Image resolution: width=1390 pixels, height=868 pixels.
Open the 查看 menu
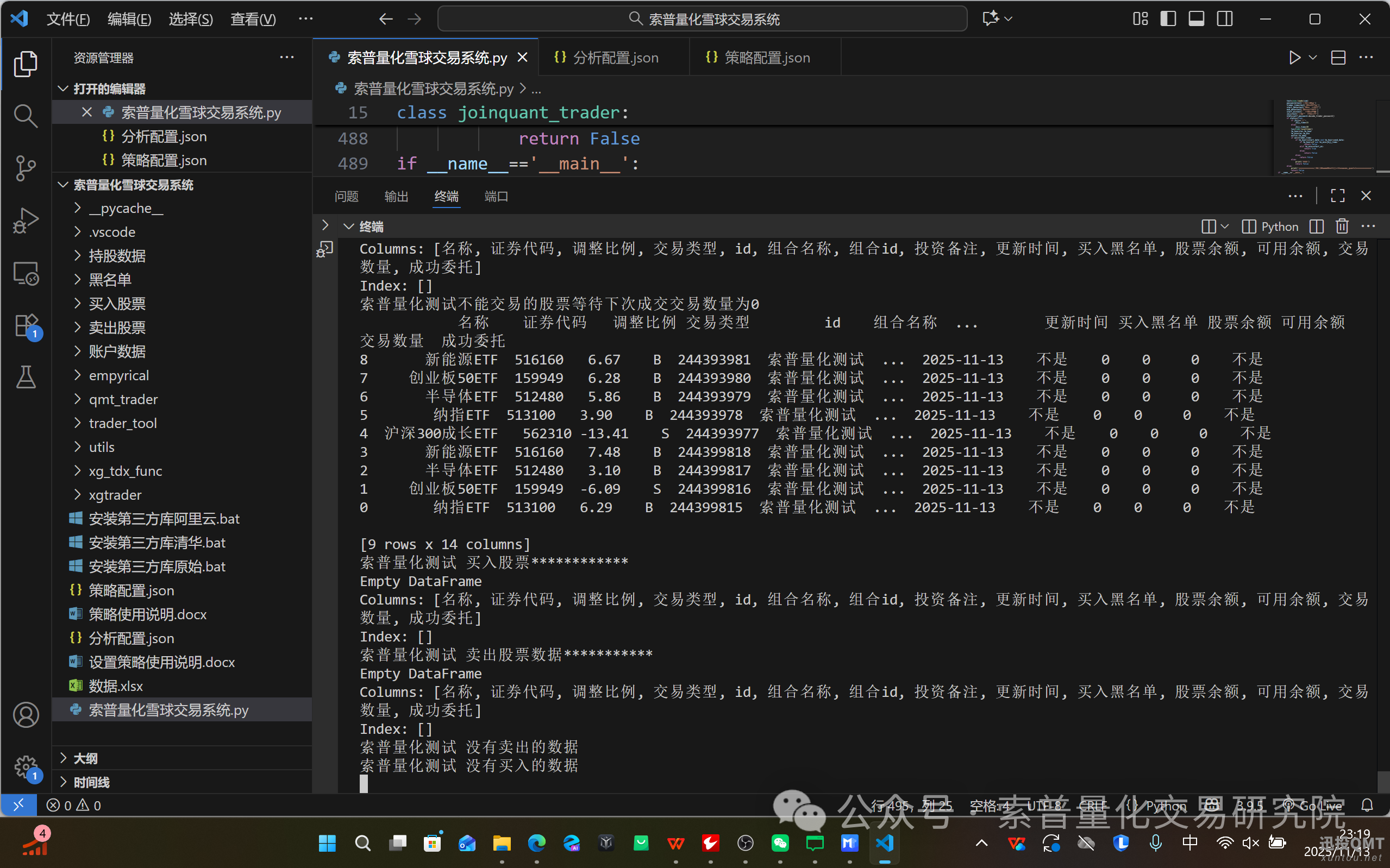click(x=253, y=19)
